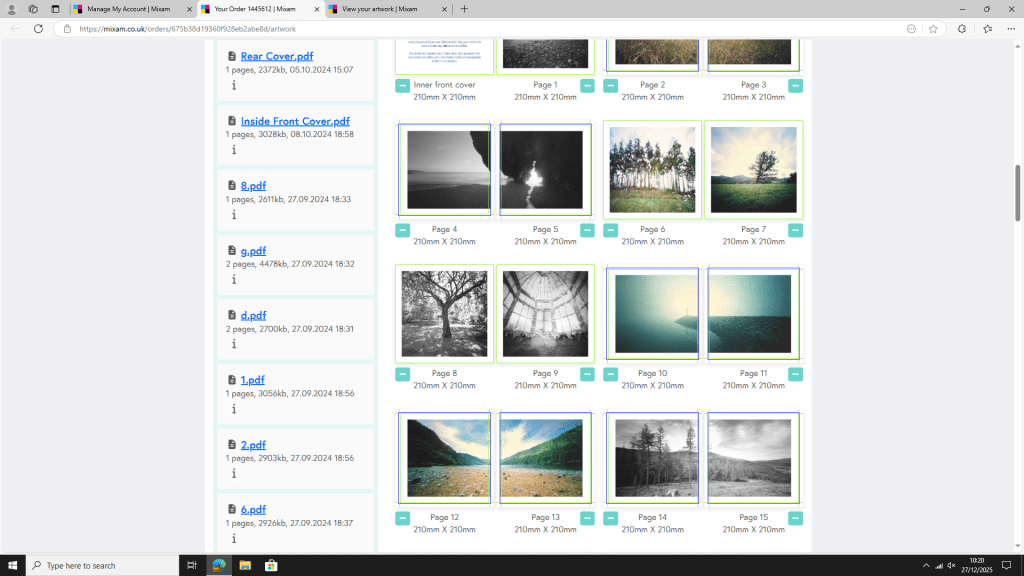Click info icon below 8.pdf

(x=234, y=214)
